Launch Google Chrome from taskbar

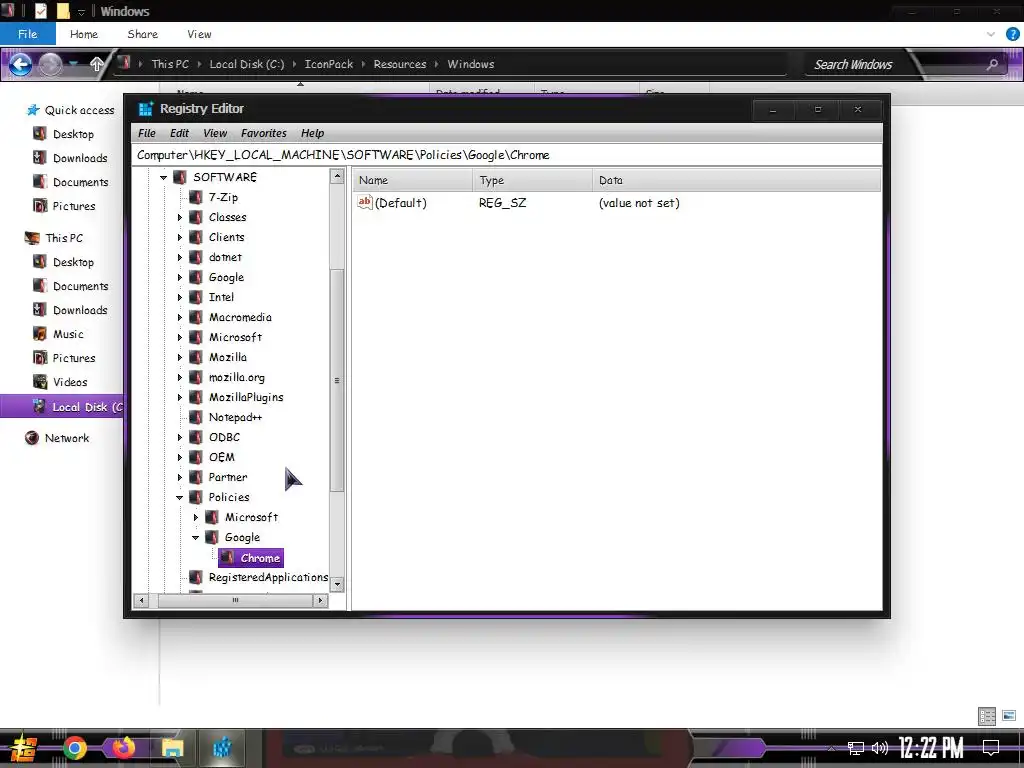click(x=75, y=748)
